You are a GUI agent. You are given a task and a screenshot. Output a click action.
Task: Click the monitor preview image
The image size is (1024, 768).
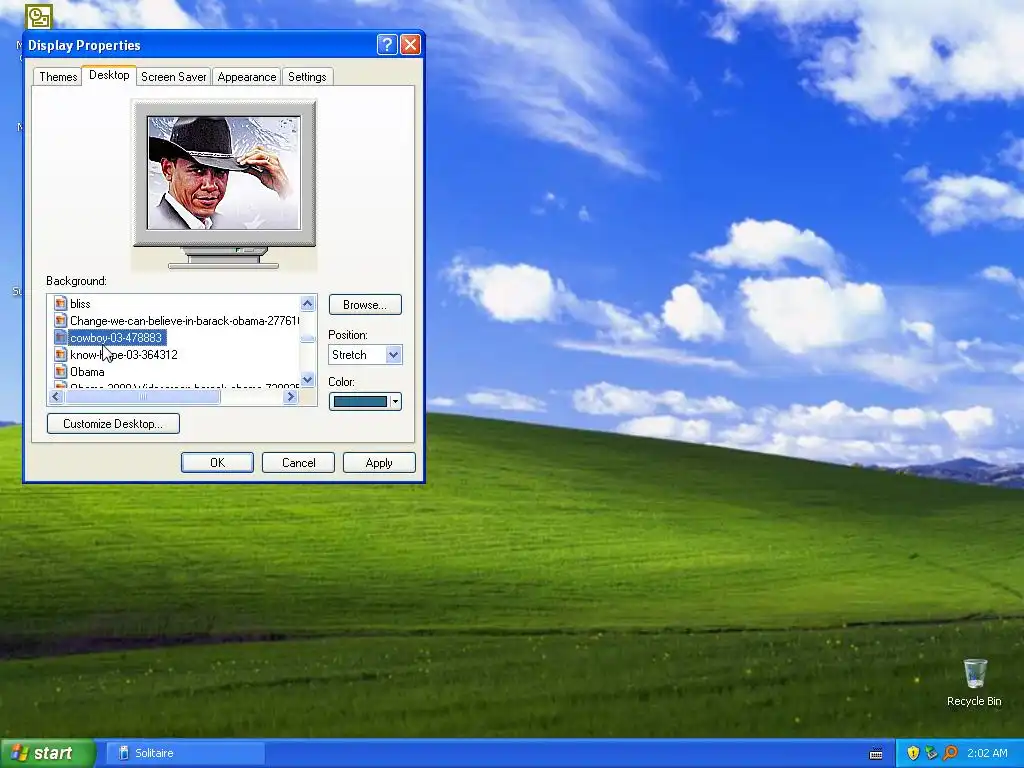point(224,173)
